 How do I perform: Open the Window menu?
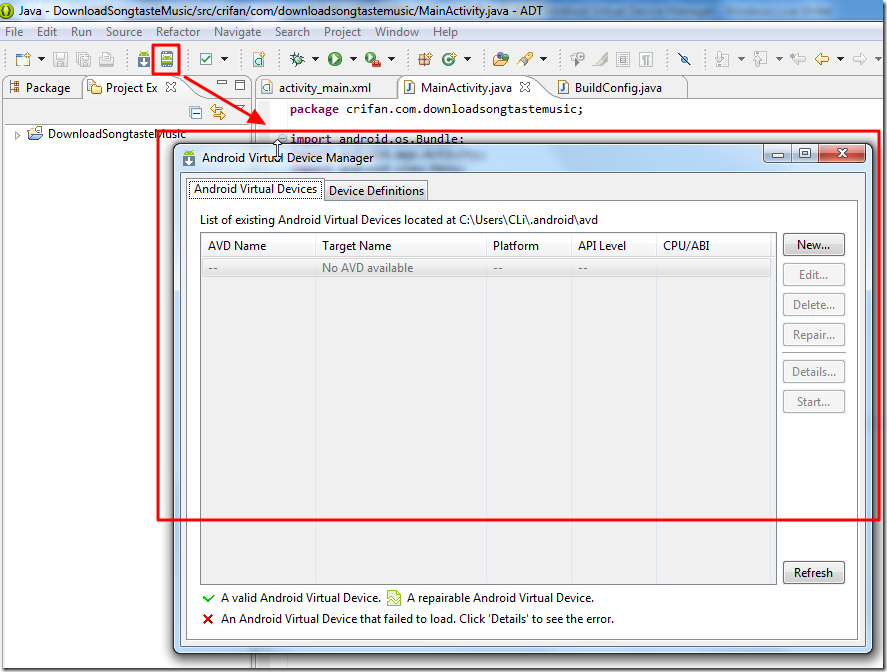click(x=397, y=32)
